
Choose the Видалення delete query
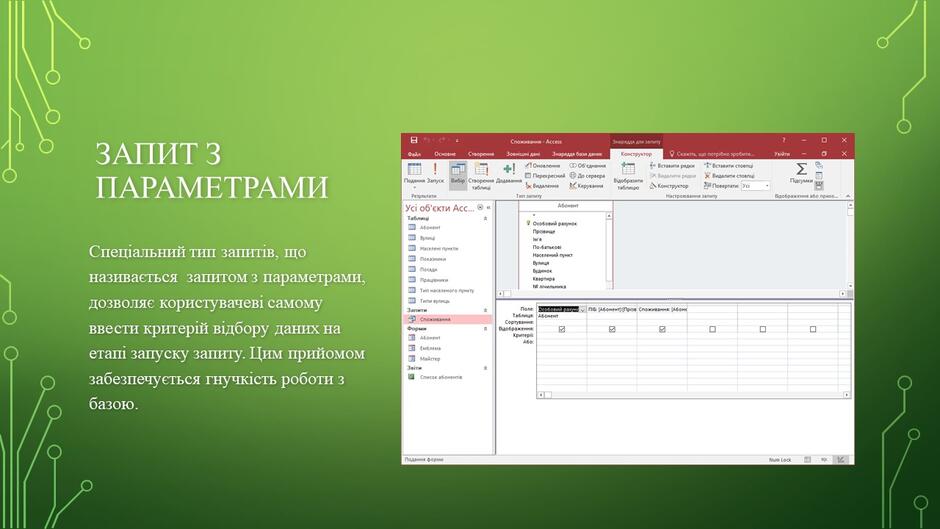(543, 186)
